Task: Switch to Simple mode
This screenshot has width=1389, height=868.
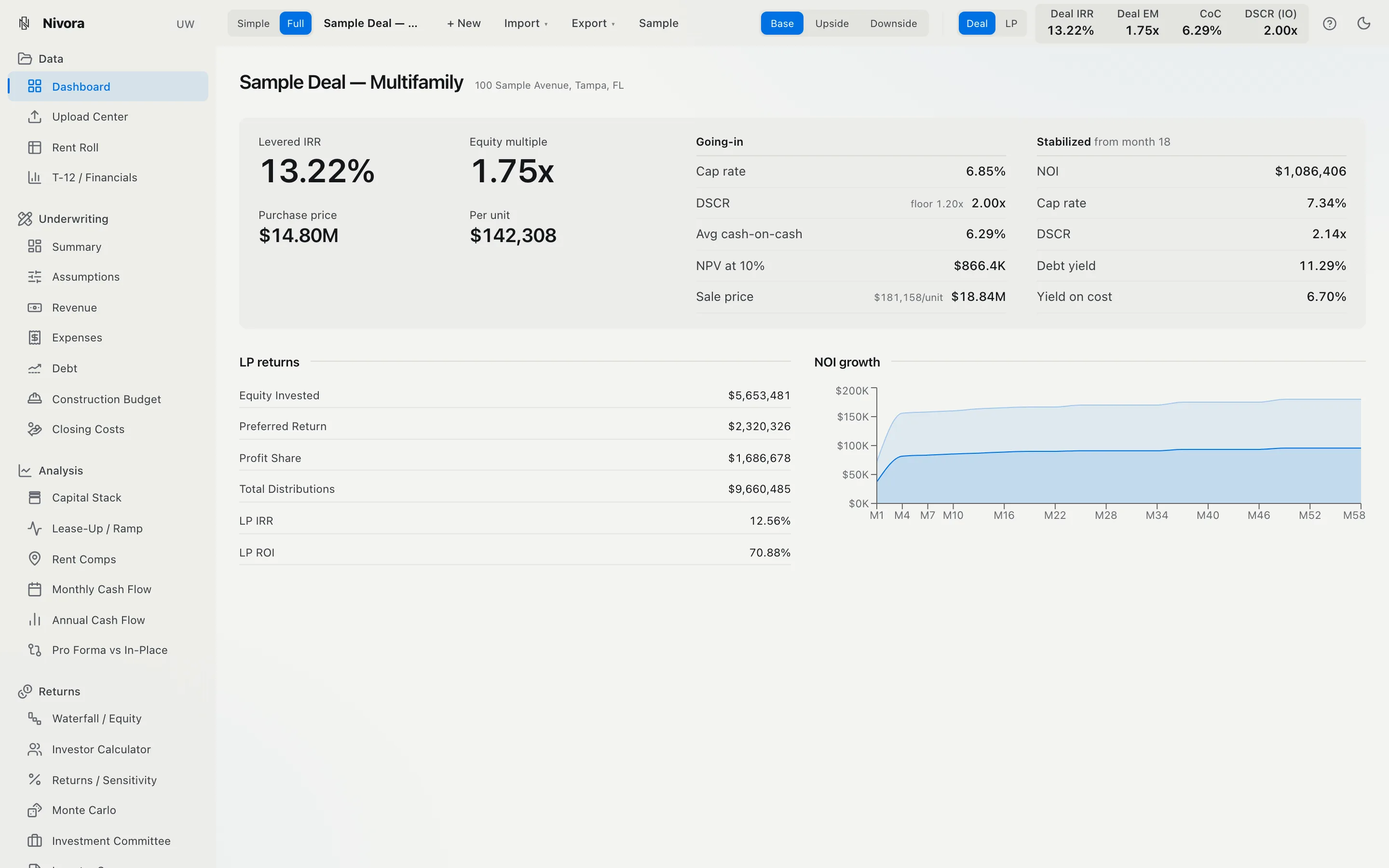Action: (x=253, y=24)
